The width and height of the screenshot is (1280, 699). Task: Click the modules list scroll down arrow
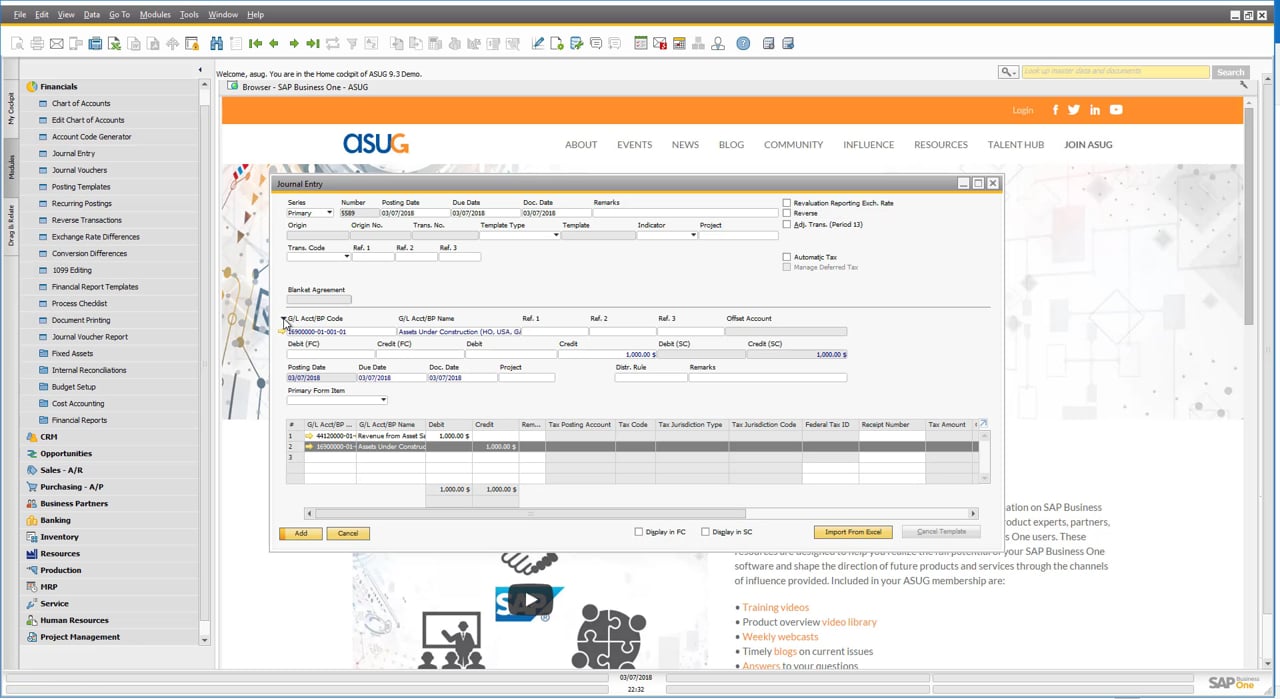pyautogui.click(x=205, y=640)
